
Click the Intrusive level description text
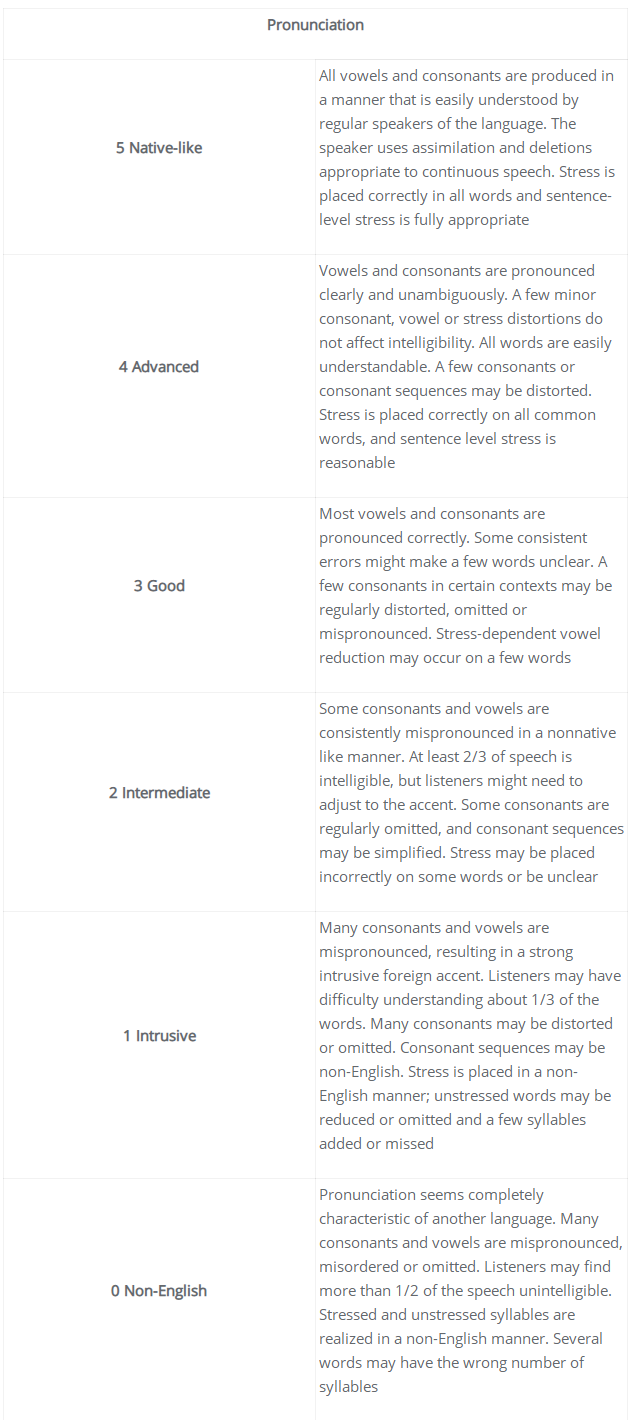[x=470, y=1036]
